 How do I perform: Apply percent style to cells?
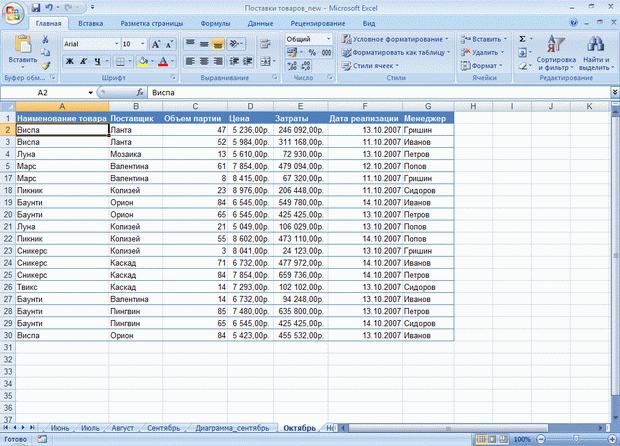(x=312, y=52)
